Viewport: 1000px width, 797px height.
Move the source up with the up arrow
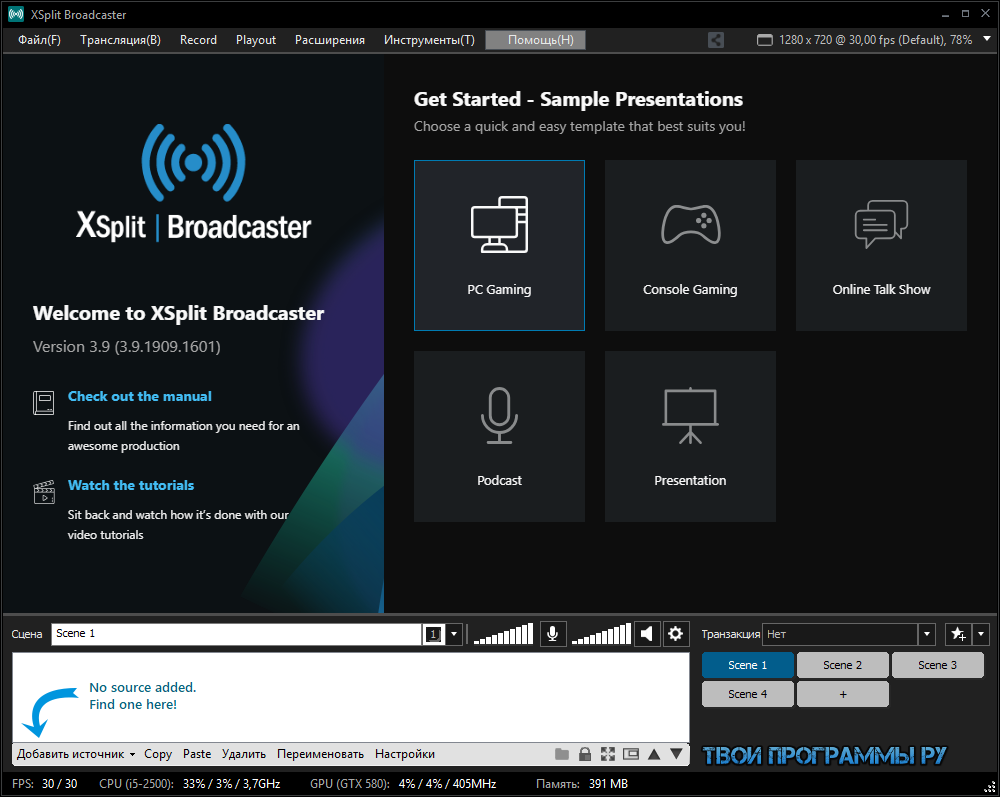654,754
